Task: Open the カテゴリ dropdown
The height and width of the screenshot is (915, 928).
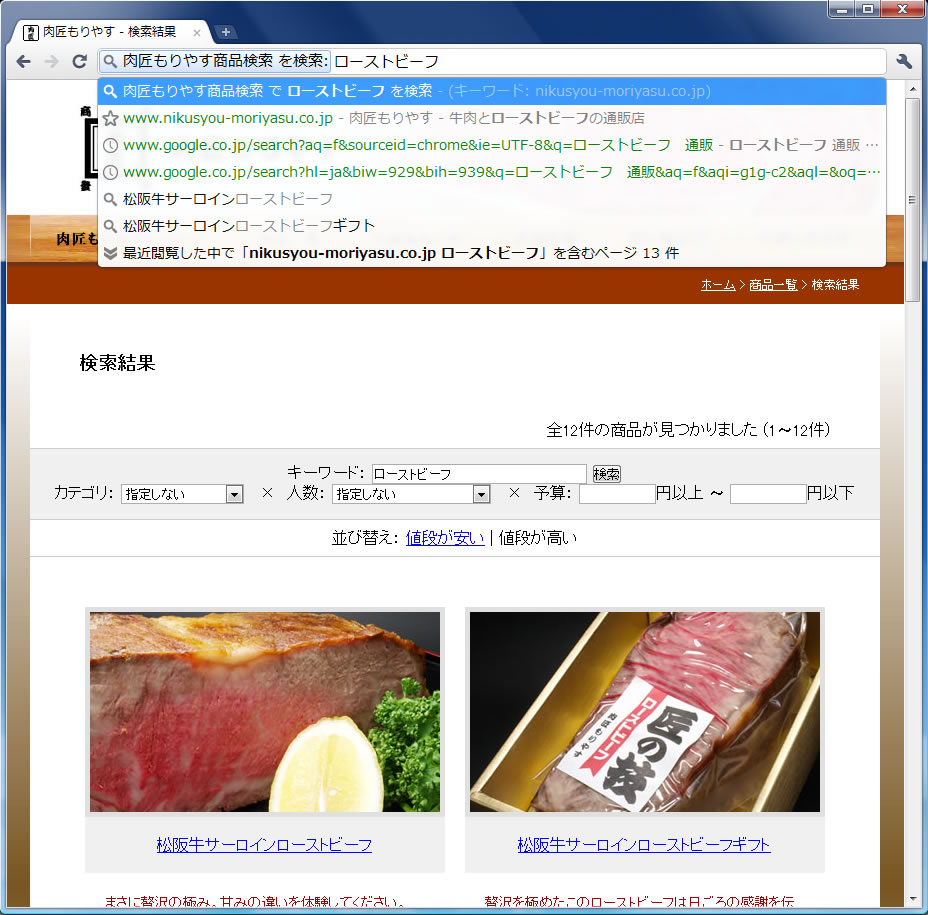Action: [x=182, y=494]
